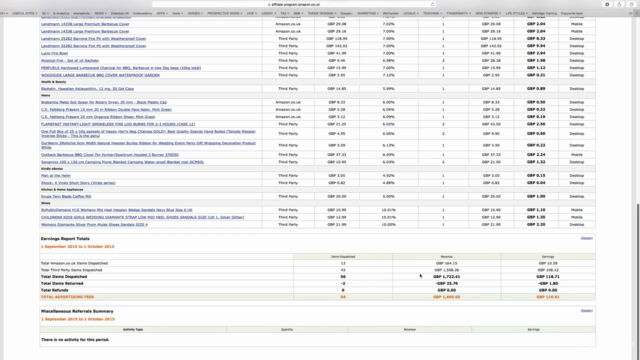This screenshot has width=640, height=360.
Task: Open the Happy Hari's Nag Champa incense link
Action: tap(148, 133)
